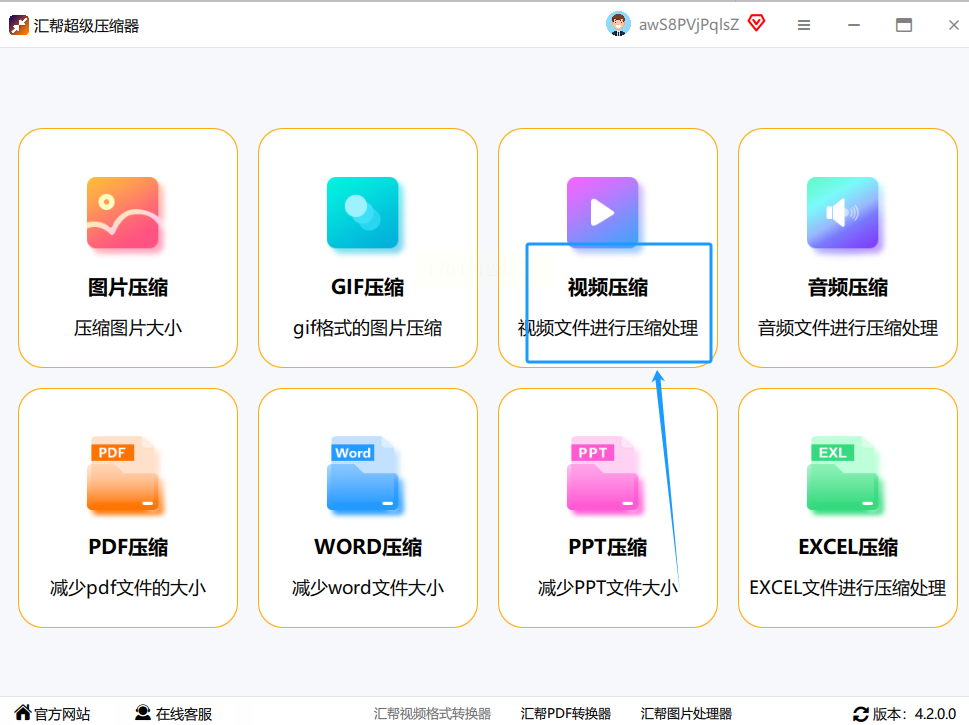Close the compressor window
This screenshot has height=725, width=969.
point(954,25)
